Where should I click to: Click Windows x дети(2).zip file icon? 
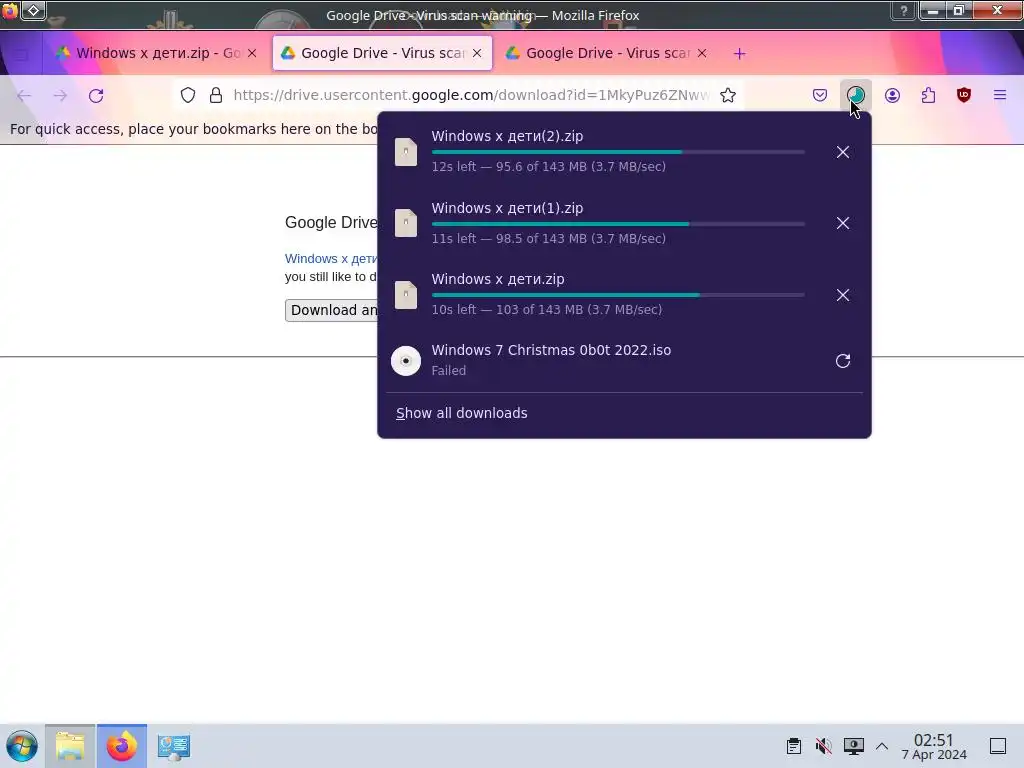(x=406, y=152)
